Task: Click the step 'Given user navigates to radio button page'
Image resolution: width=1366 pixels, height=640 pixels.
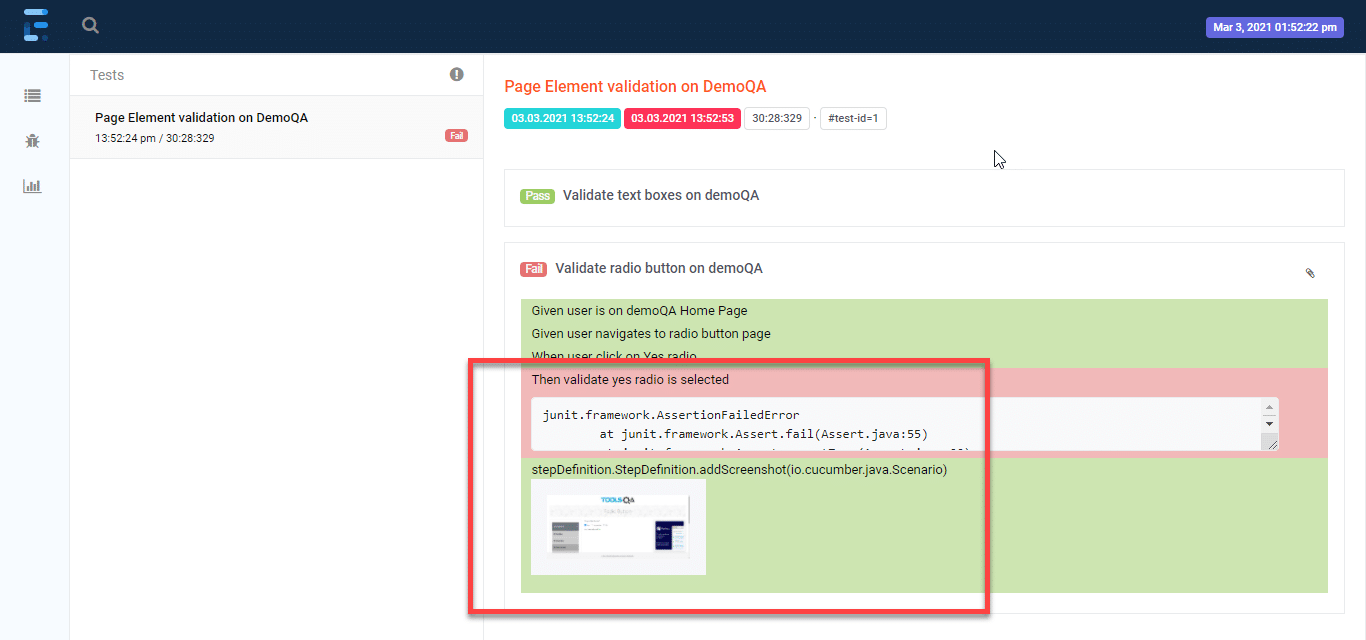Action: (651, 334)
